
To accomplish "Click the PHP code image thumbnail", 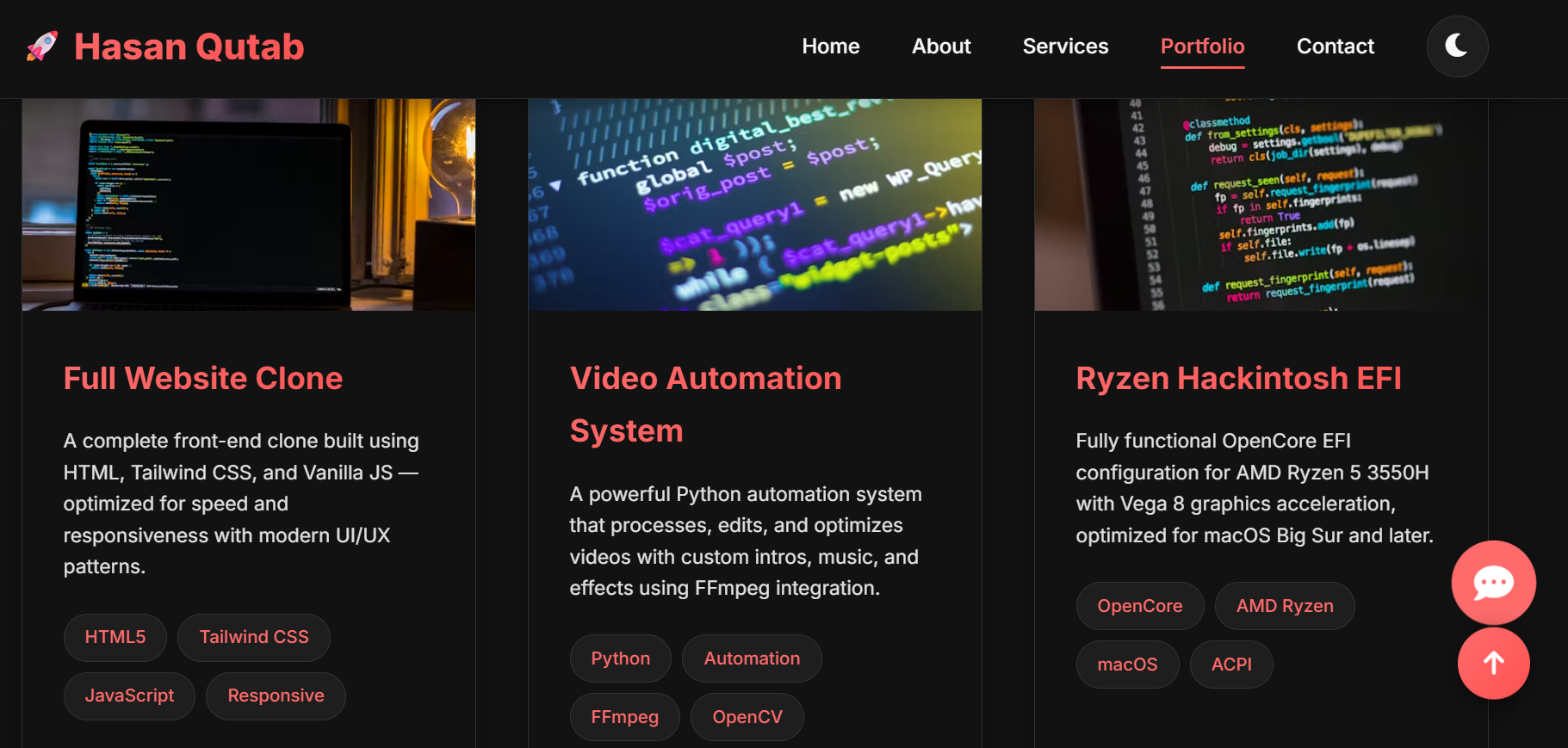I will tap(754, 205).
